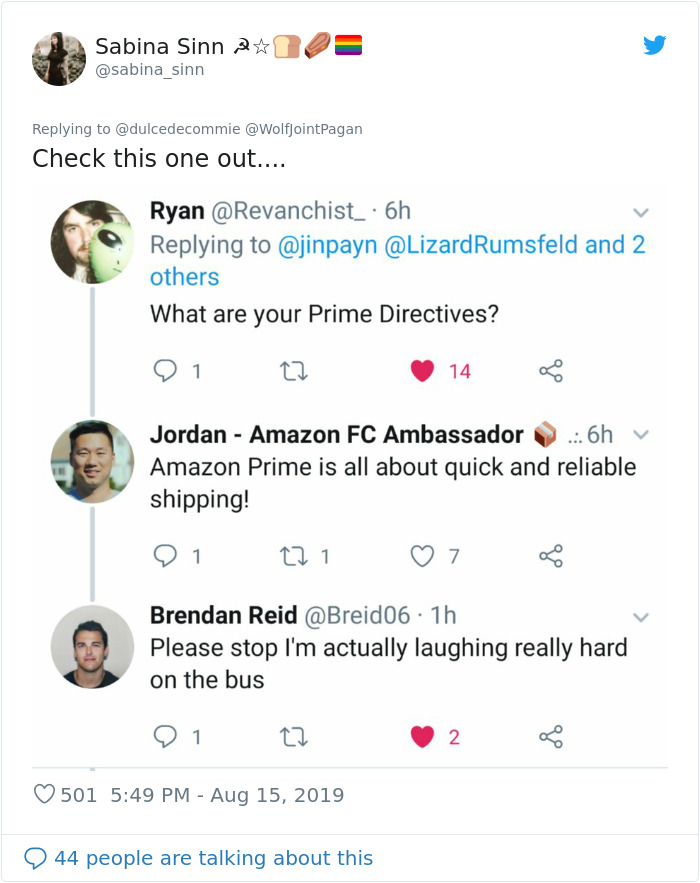Image resolution: width=700 pixels, height=883 pixels.
Task: Click the retweet icon on Jordan's tweet
Action: tap(293, 555)
